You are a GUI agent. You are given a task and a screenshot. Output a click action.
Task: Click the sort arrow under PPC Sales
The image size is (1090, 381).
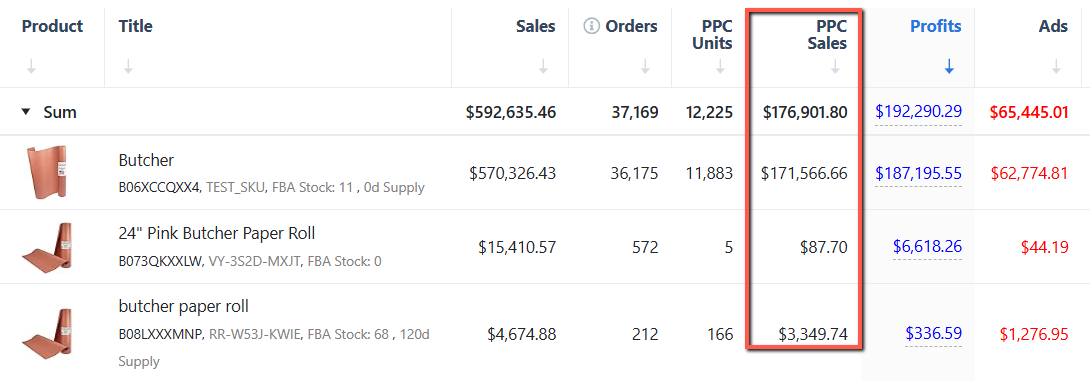pyautogui.click(x=836, y=67)
